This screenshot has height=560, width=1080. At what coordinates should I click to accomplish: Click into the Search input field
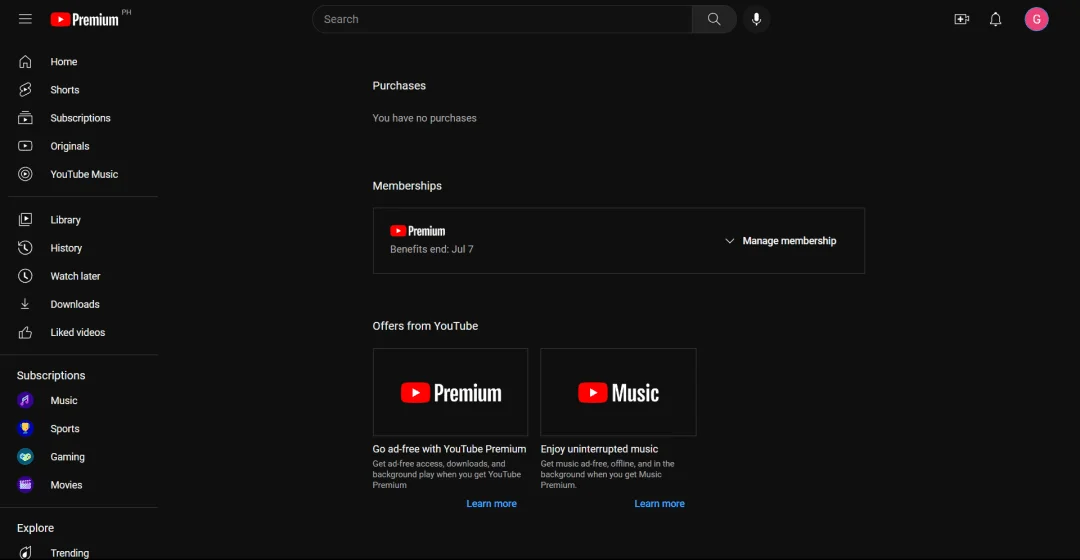[x=502, y=19]
